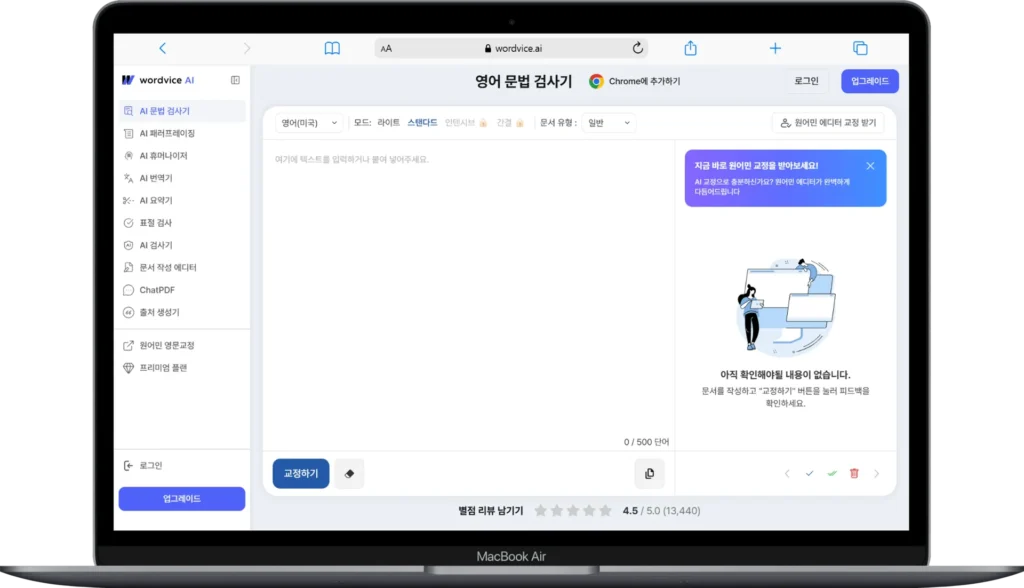Rate five stars in 별점 리뷰
Viewport: 1024px width, 588px height.
(605, 511)
